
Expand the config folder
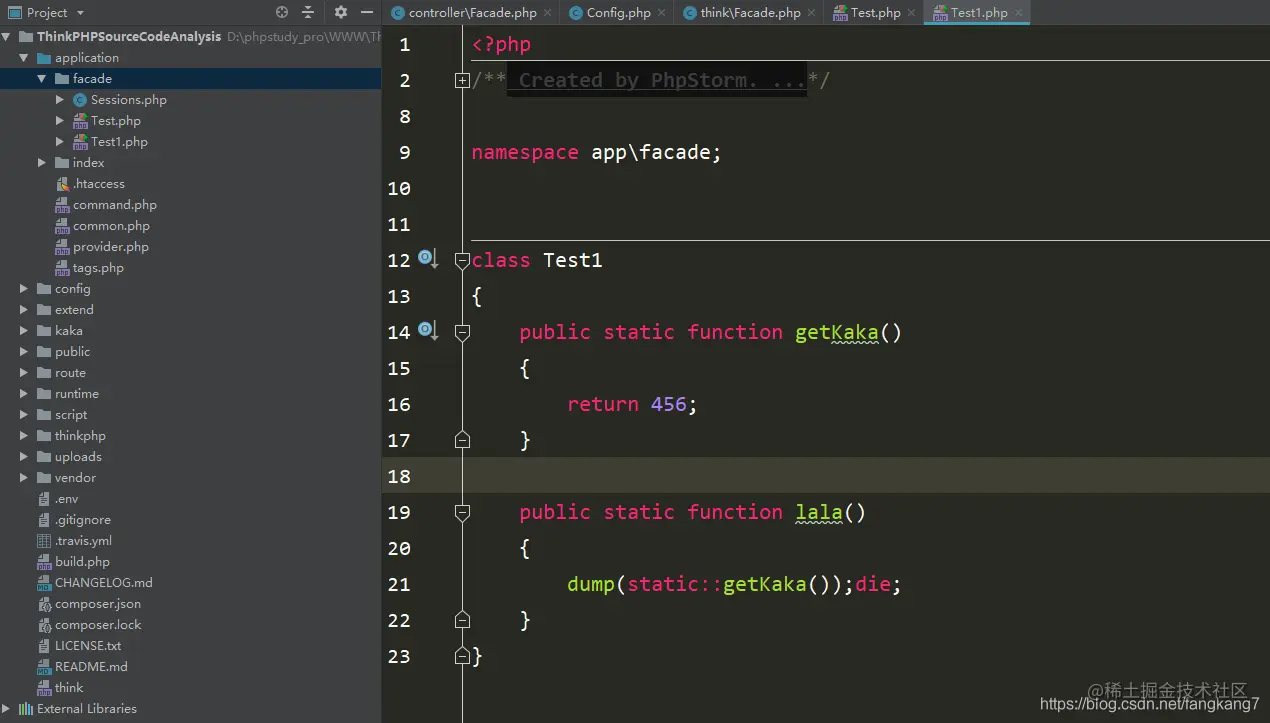click(x=23, y=289)
